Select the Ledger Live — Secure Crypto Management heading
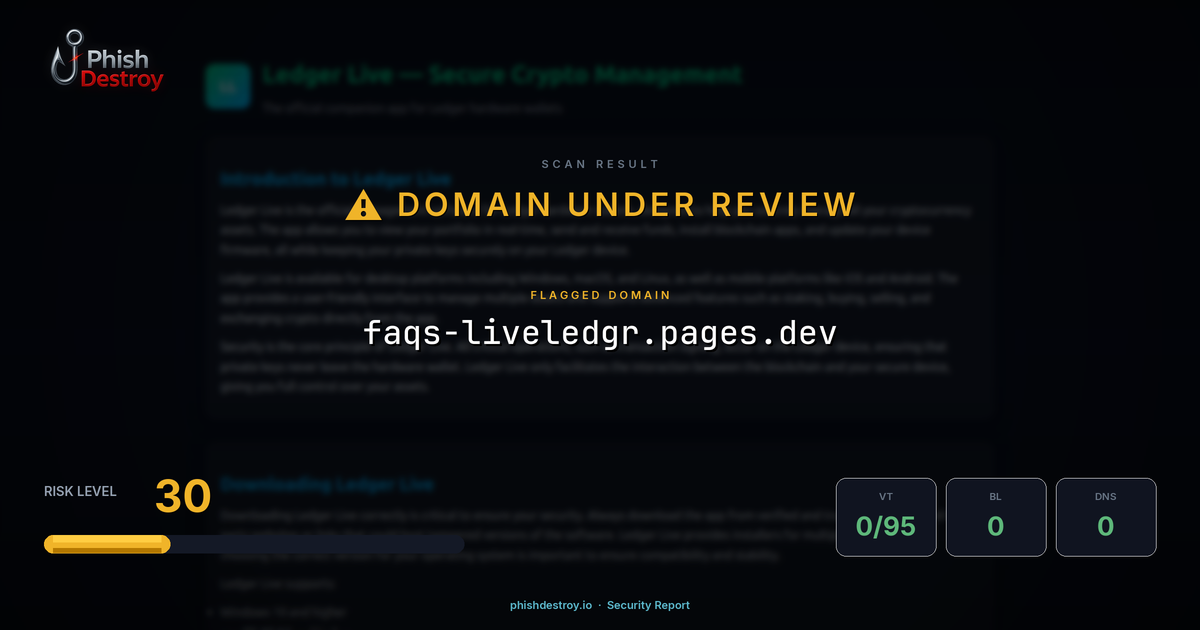Image resolution: width=1200 pixels, height=630 pixels. click(x=501, y=73)
